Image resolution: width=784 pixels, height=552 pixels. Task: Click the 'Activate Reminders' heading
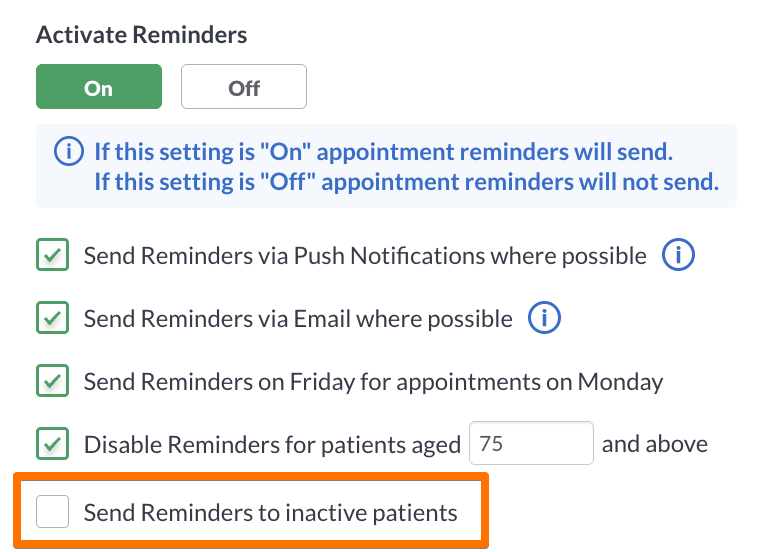[x=142, y=35]
